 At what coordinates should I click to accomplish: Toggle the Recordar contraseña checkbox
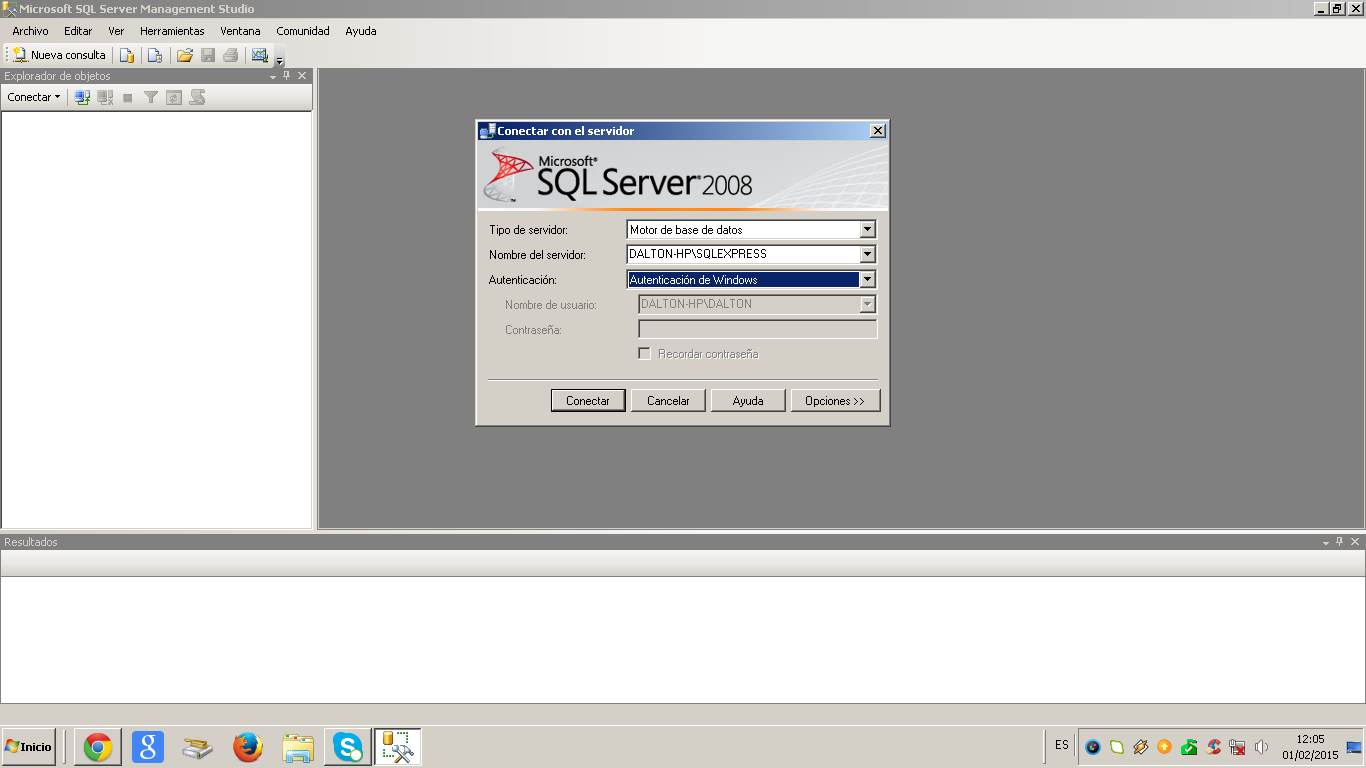click(645, 354)
